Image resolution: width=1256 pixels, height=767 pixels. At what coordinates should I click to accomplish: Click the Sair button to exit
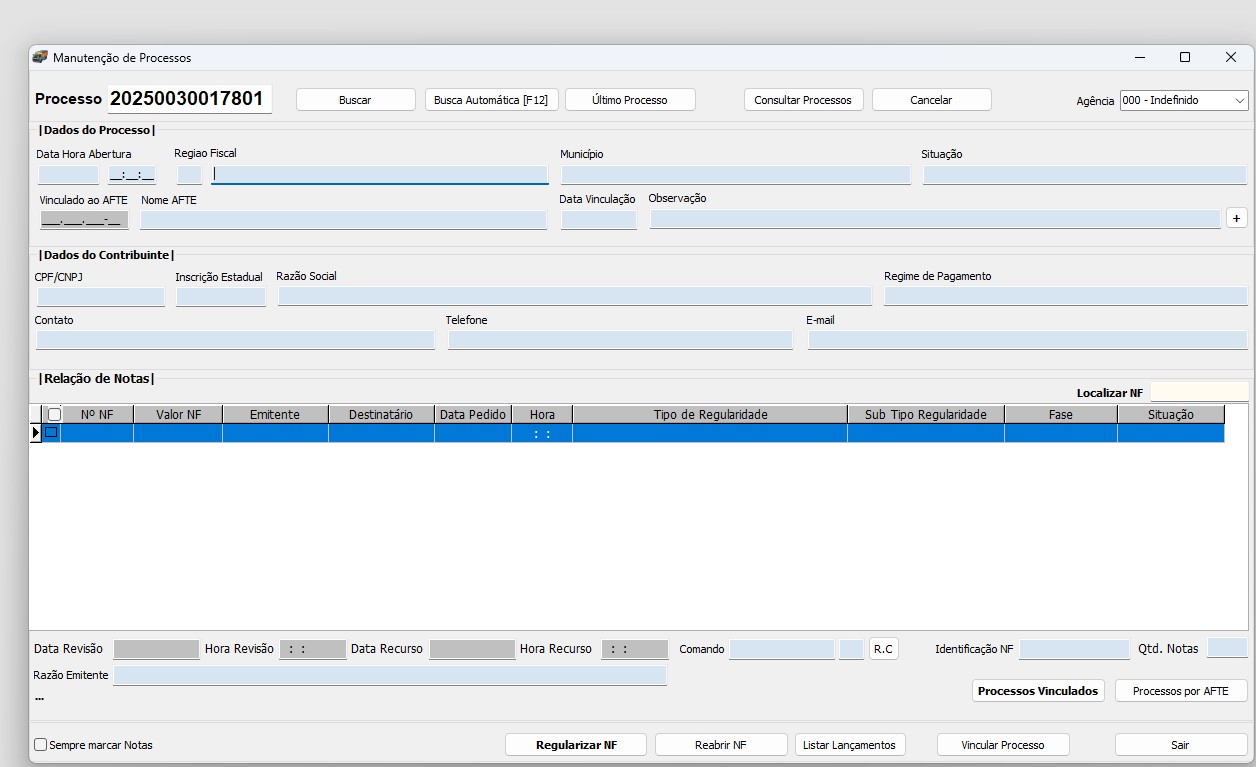(1180, 745)
